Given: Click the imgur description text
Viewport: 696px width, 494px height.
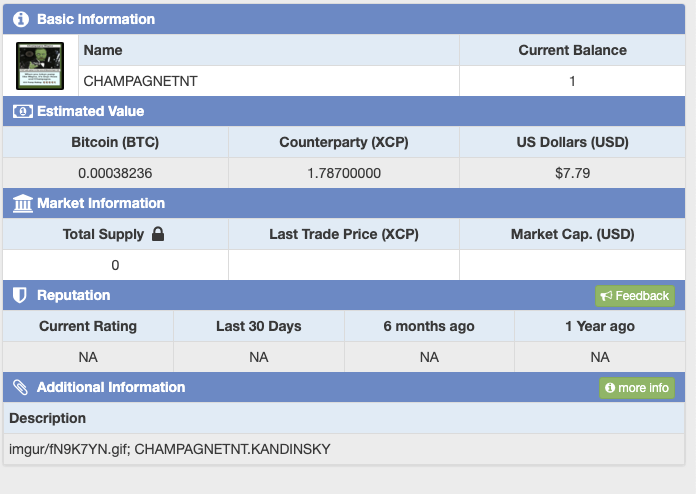Looking at the screenshot, I should click(x=169, y=449).
